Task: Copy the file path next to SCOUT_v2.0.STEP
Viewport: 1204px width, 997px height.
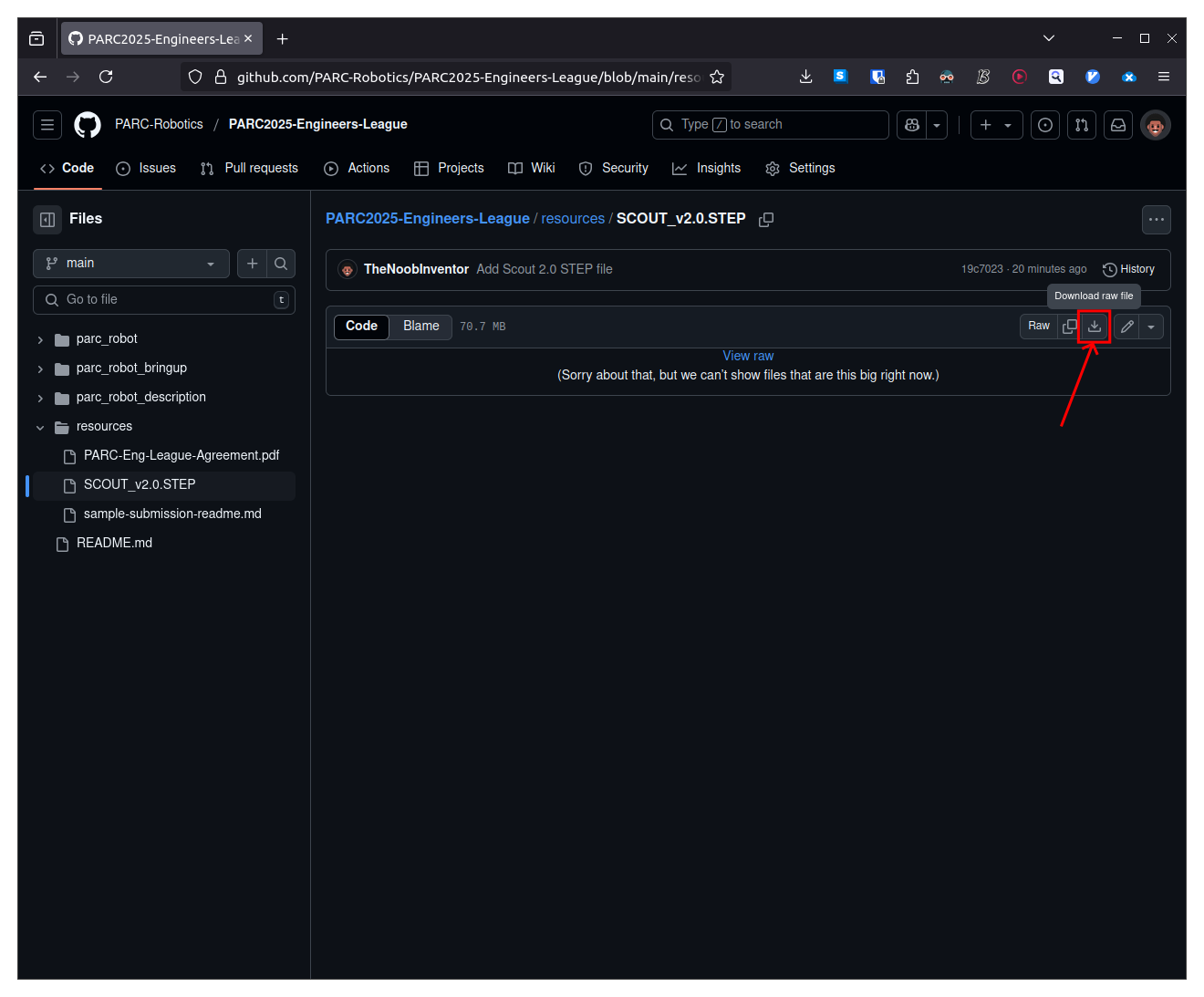Action: 766,219
